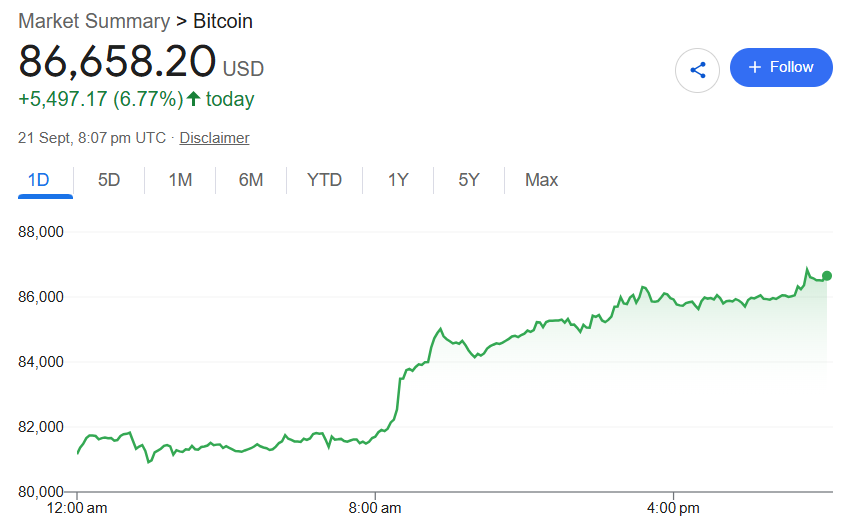Select the 1D time range tab
850x519 pixels.
38,180
